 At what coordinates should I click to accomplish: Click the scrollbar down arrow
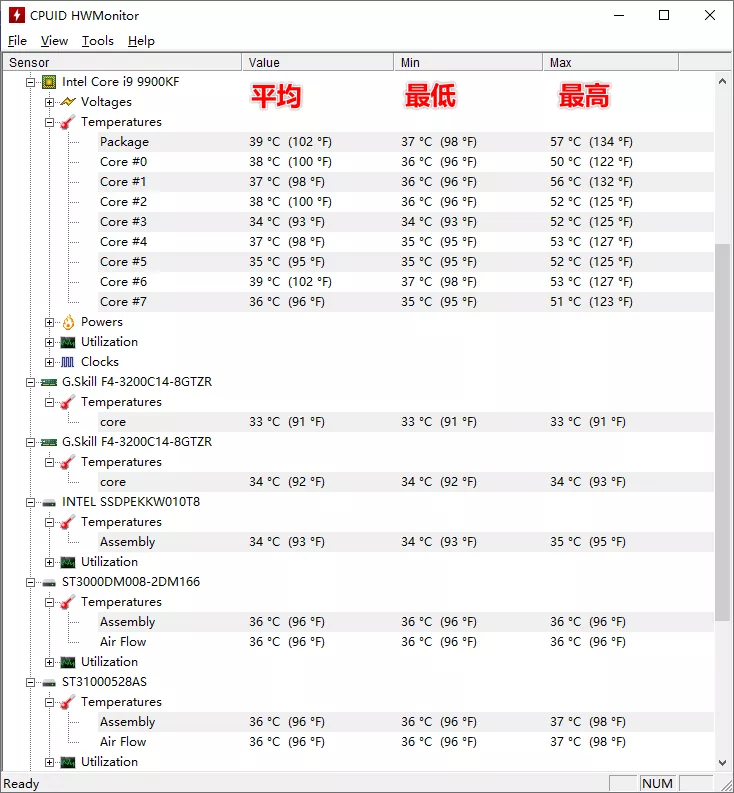722,762
